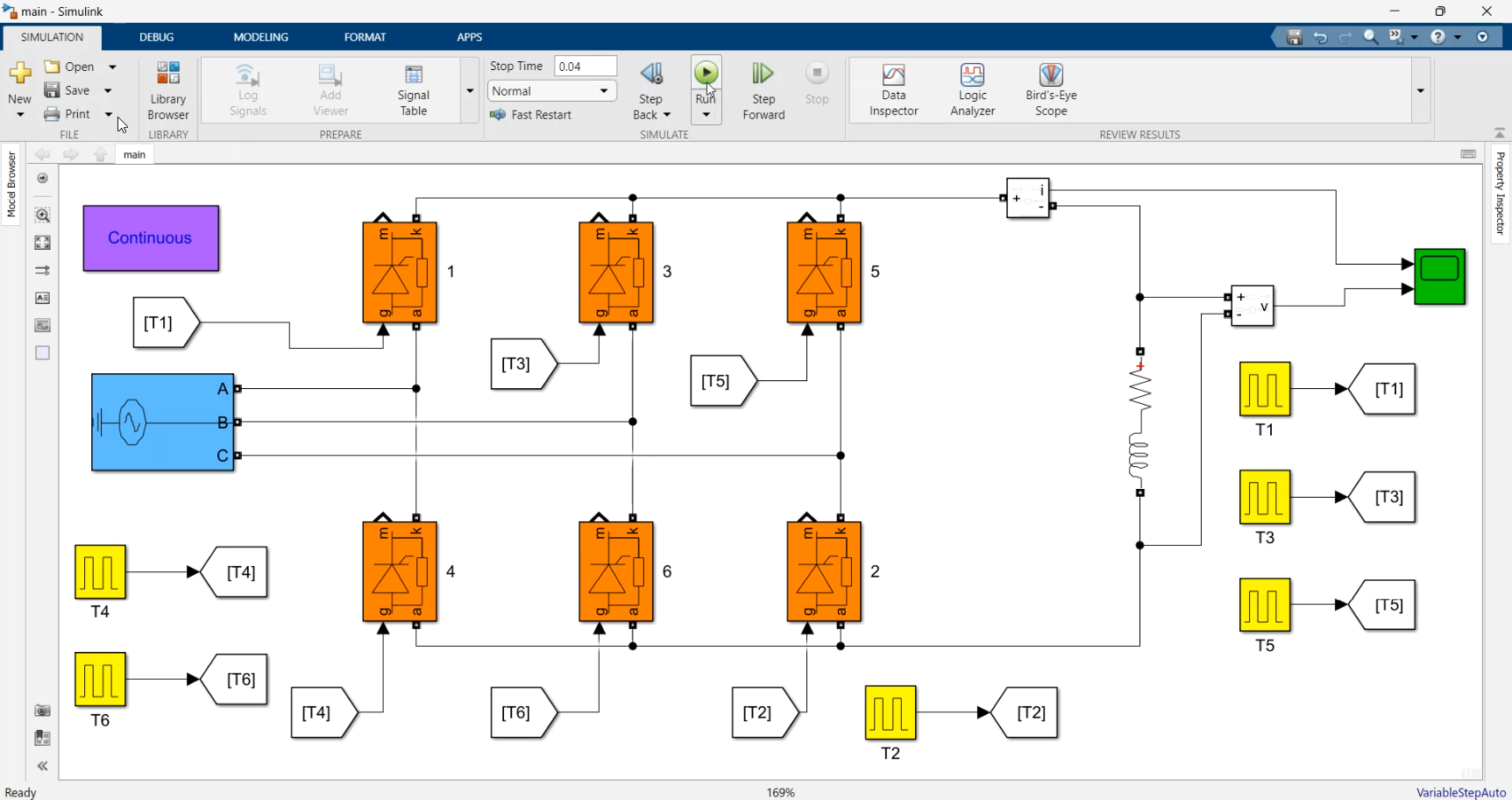
Task: Select the current measurement block
Action: (1028, 199)
